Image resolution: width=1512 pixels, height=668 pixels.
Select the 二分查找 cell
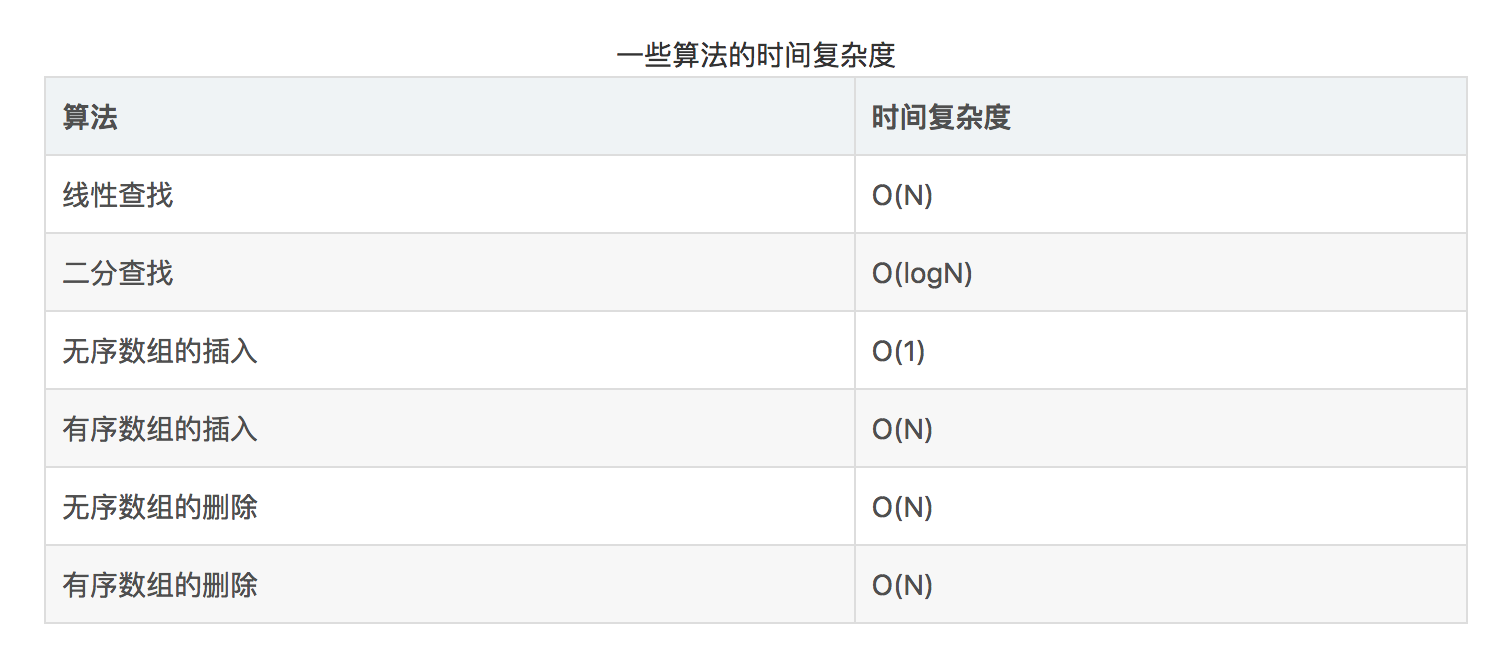pyautogui.click(x=118, y=273)
